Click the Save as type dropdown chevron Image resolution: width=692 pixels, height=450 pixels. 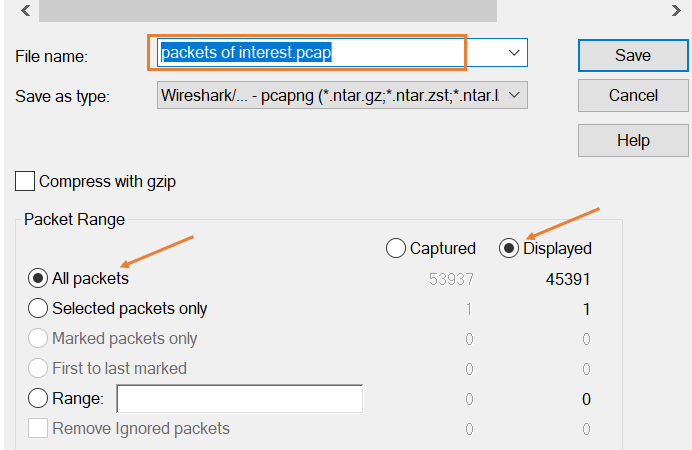pos(514,95)
